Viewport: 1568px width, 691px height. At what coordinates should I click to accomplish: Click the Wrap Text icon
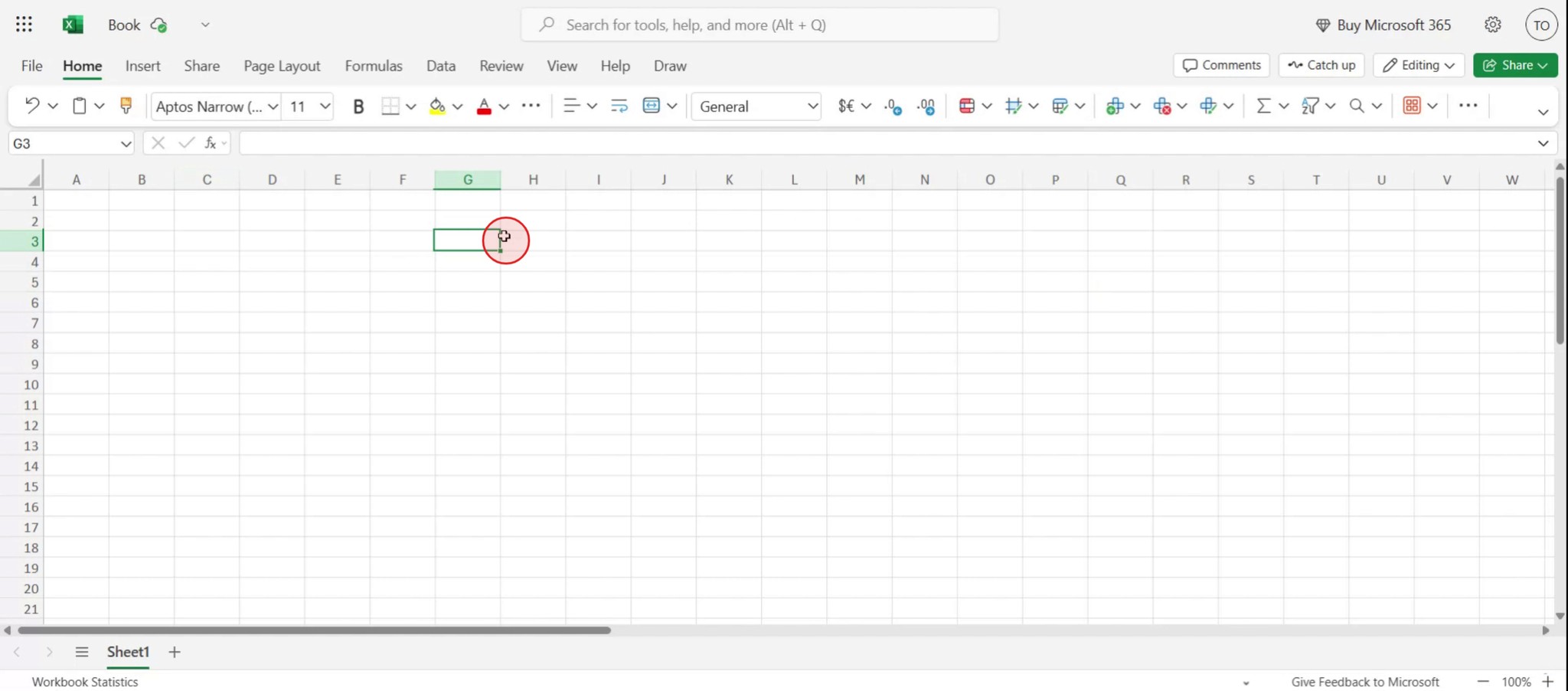pyautogui.click(x=618, y=106)
